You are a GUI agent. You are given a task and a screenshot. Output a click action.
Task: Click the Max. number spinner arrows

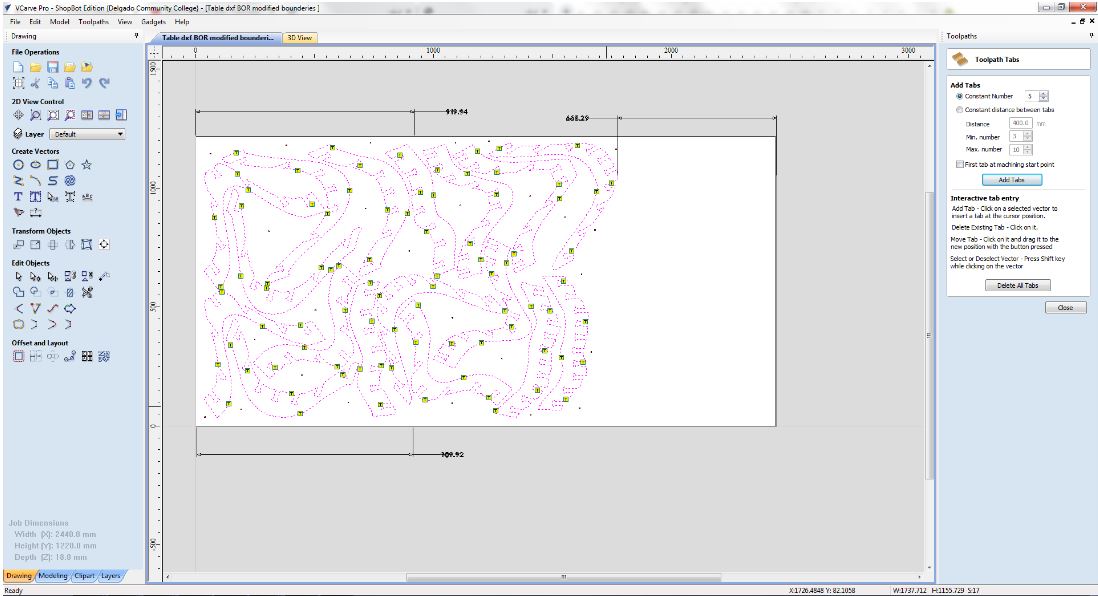point(1028,149)
